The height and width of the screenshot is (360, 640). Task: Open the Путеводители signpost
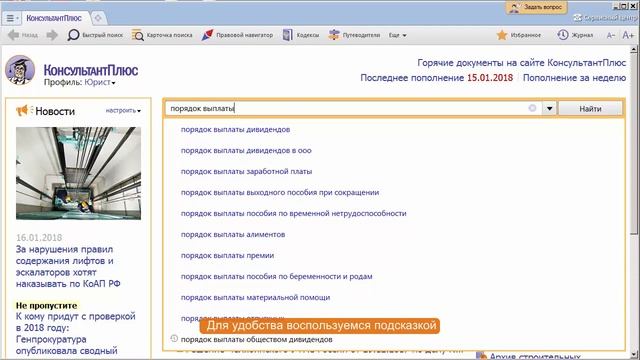click(354, 35)
